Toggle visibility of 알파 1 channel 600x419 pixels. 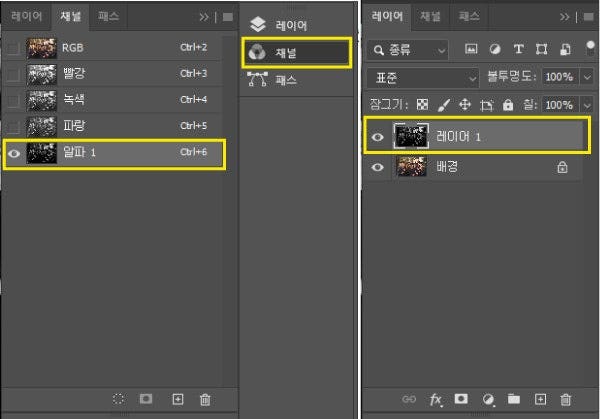(x=14, y=153)
